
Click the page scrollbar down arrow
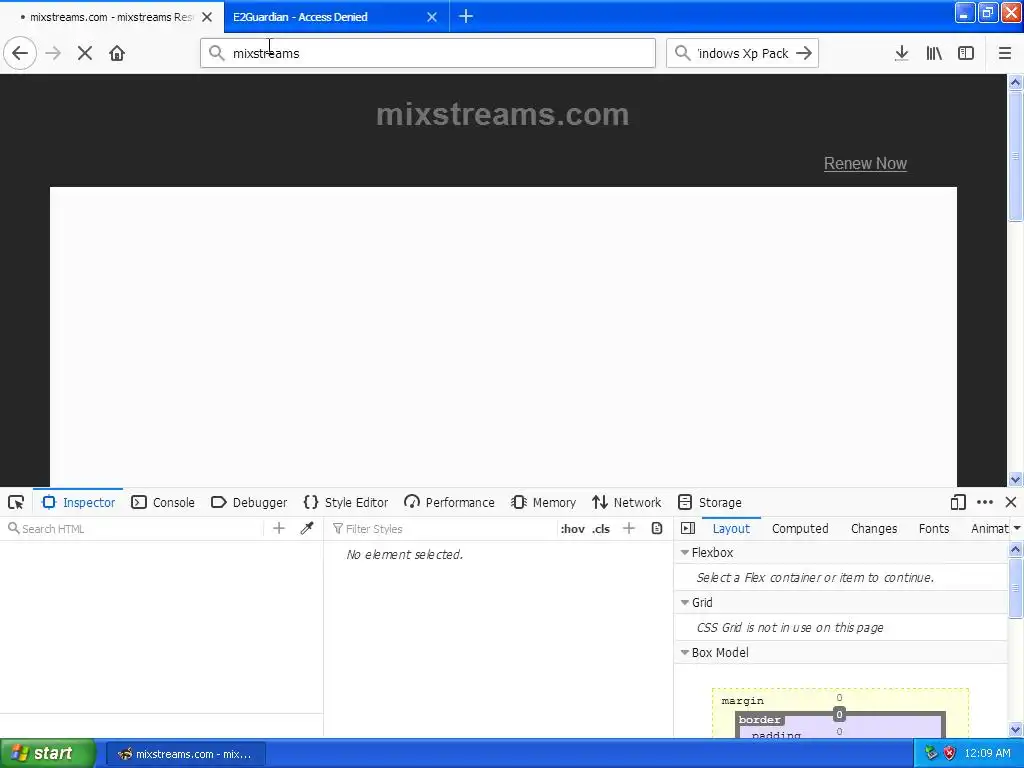click(x=1015, y=479)
